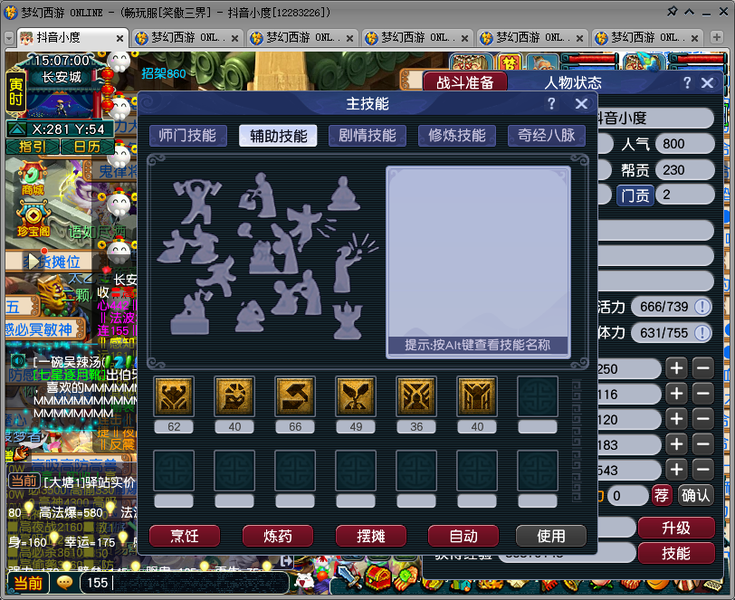This screenshot has width=735, height=600.
Task: Click the 确认 button
Action: (x=696, y=495)
